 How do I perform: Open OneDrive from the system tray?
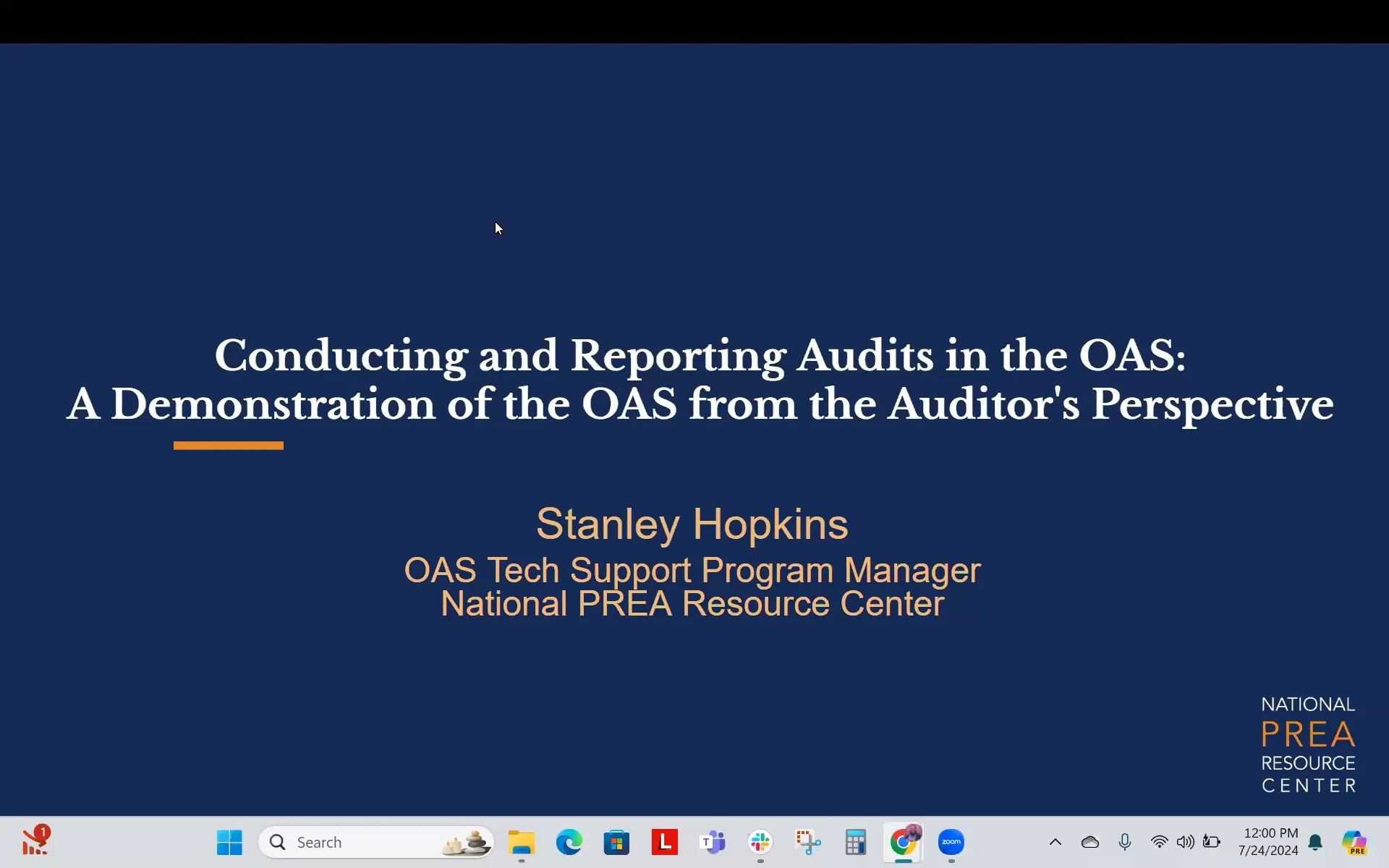[1090, 841]
